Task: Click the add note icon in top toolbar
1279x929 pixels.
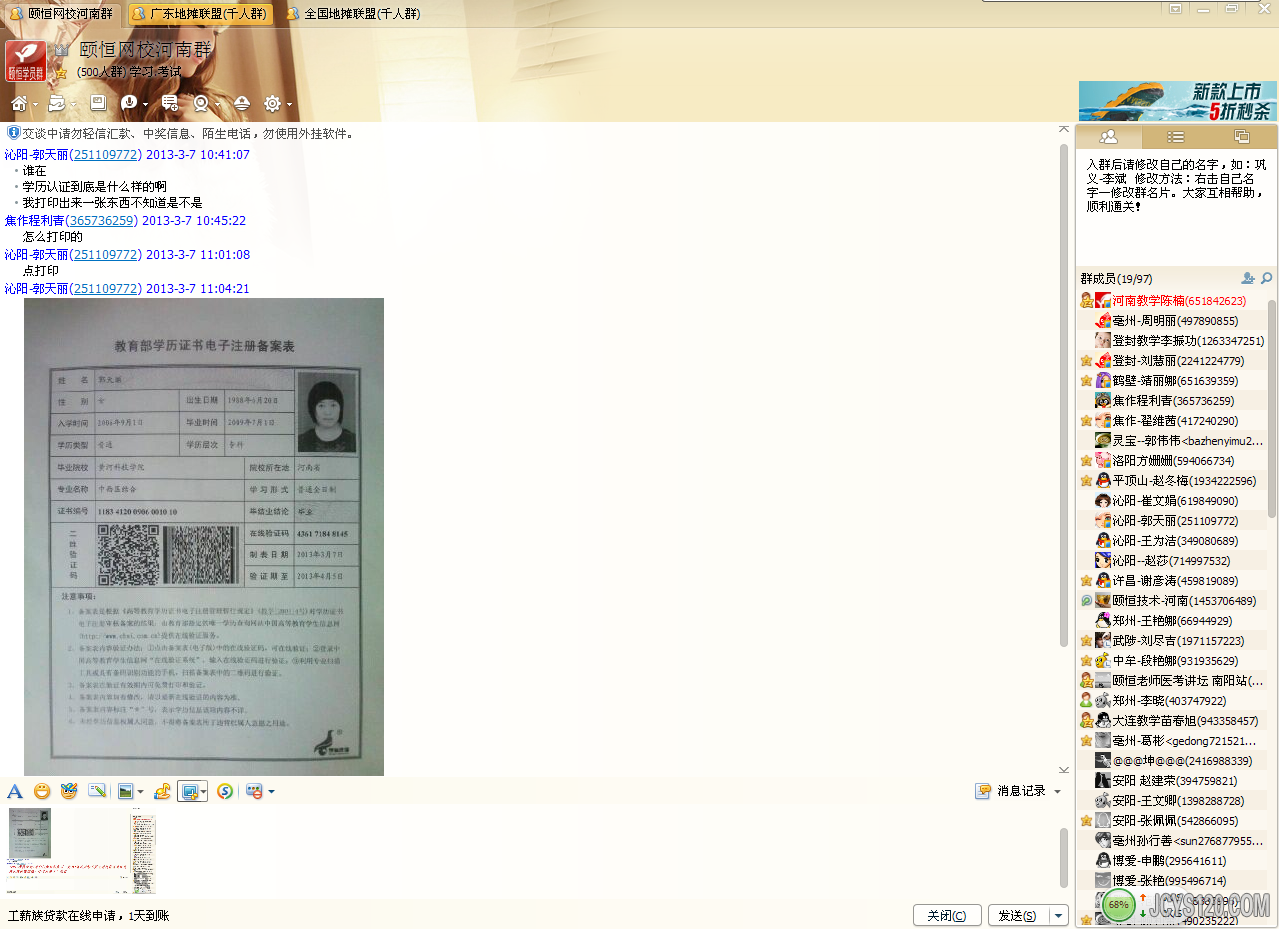Action: (x=170, y=103)
